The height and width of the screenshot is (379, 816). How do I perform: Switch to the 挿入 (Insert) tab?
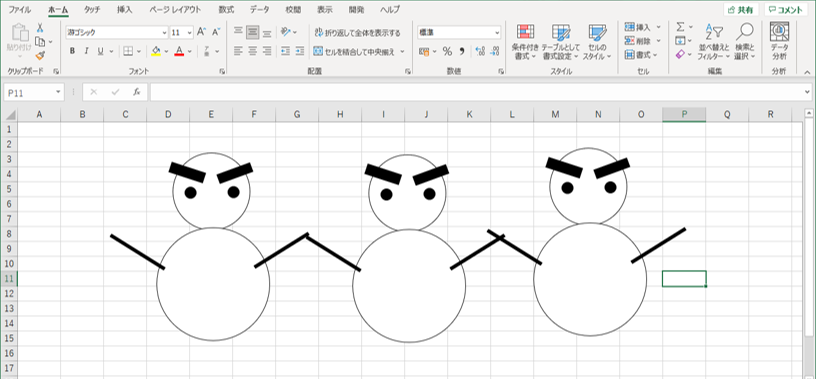point(124,10)
